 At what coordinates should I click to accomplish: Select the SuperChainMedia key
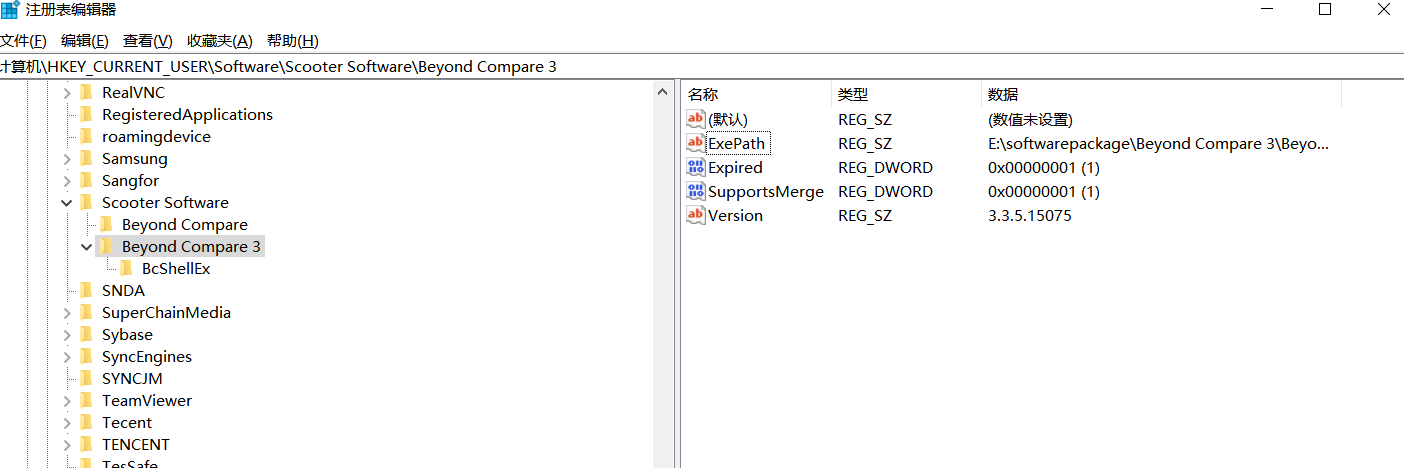tap(166, 313)
